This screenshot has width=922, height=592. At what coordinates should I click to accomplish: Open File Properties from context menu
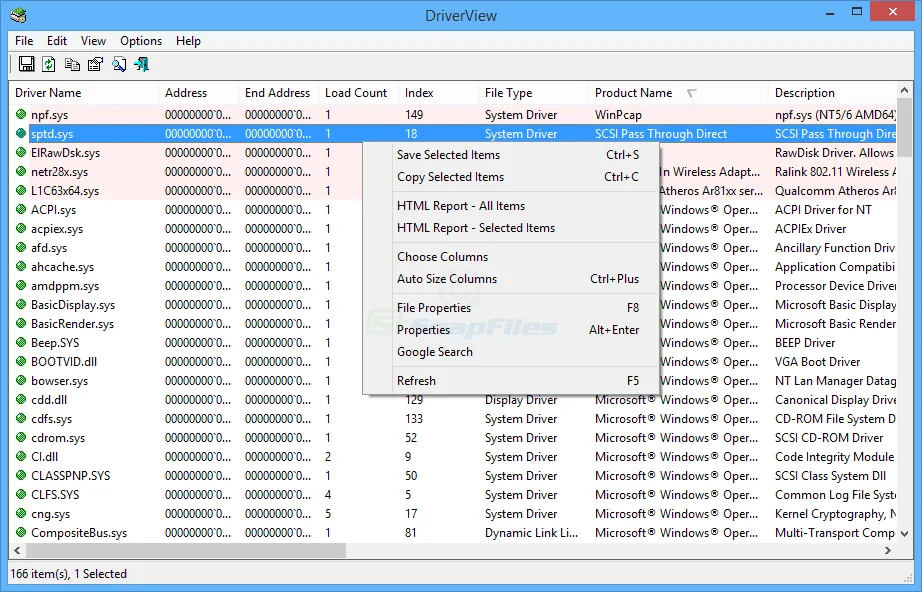point(510,307)
